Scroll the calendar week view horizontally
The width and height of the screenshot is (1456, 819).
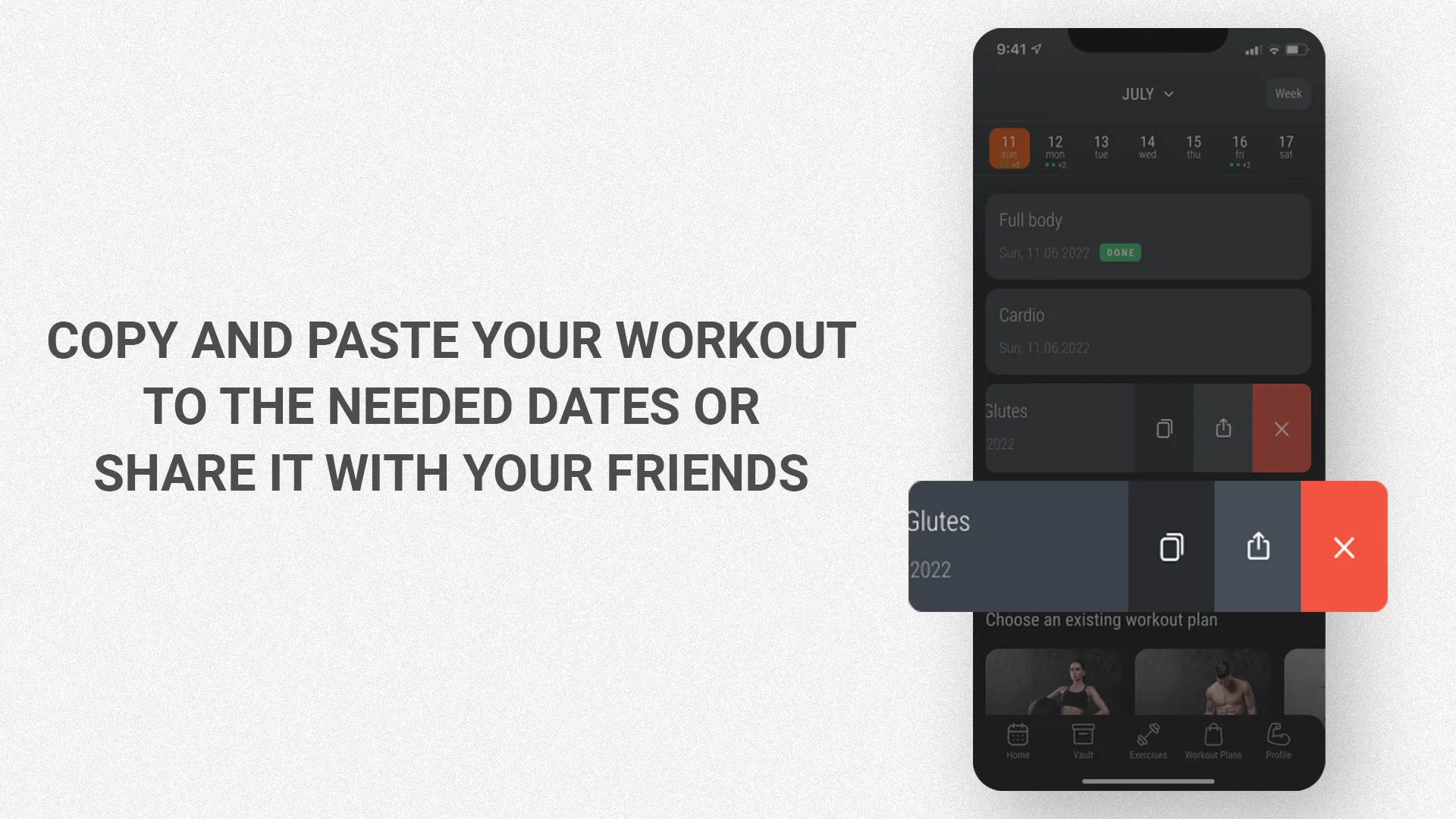pyautogui.click(x=1148, y=150)
